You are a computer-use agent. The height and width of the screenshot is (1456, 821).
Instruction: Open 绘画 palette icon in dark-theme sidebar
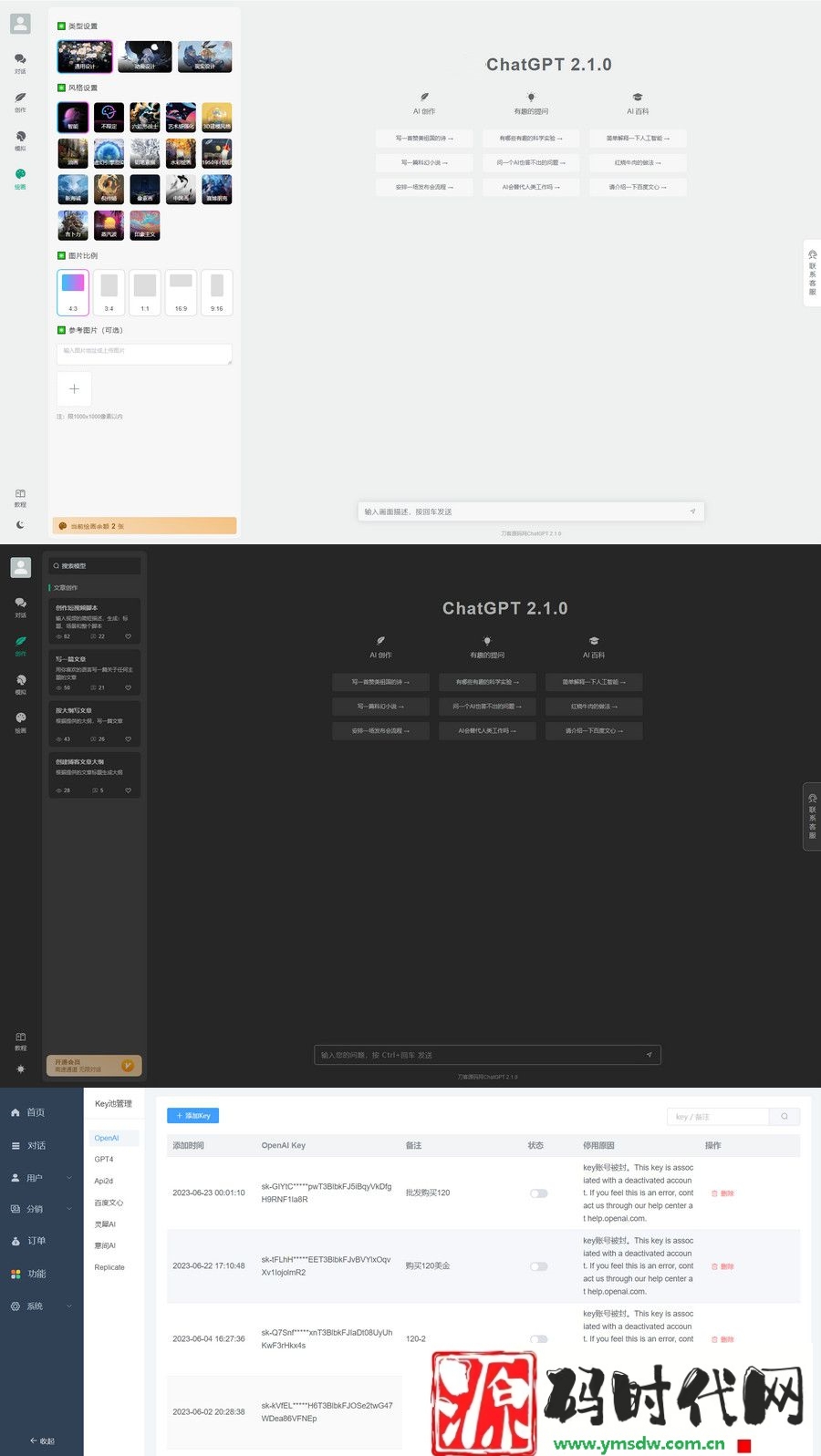tap(20, 722)
